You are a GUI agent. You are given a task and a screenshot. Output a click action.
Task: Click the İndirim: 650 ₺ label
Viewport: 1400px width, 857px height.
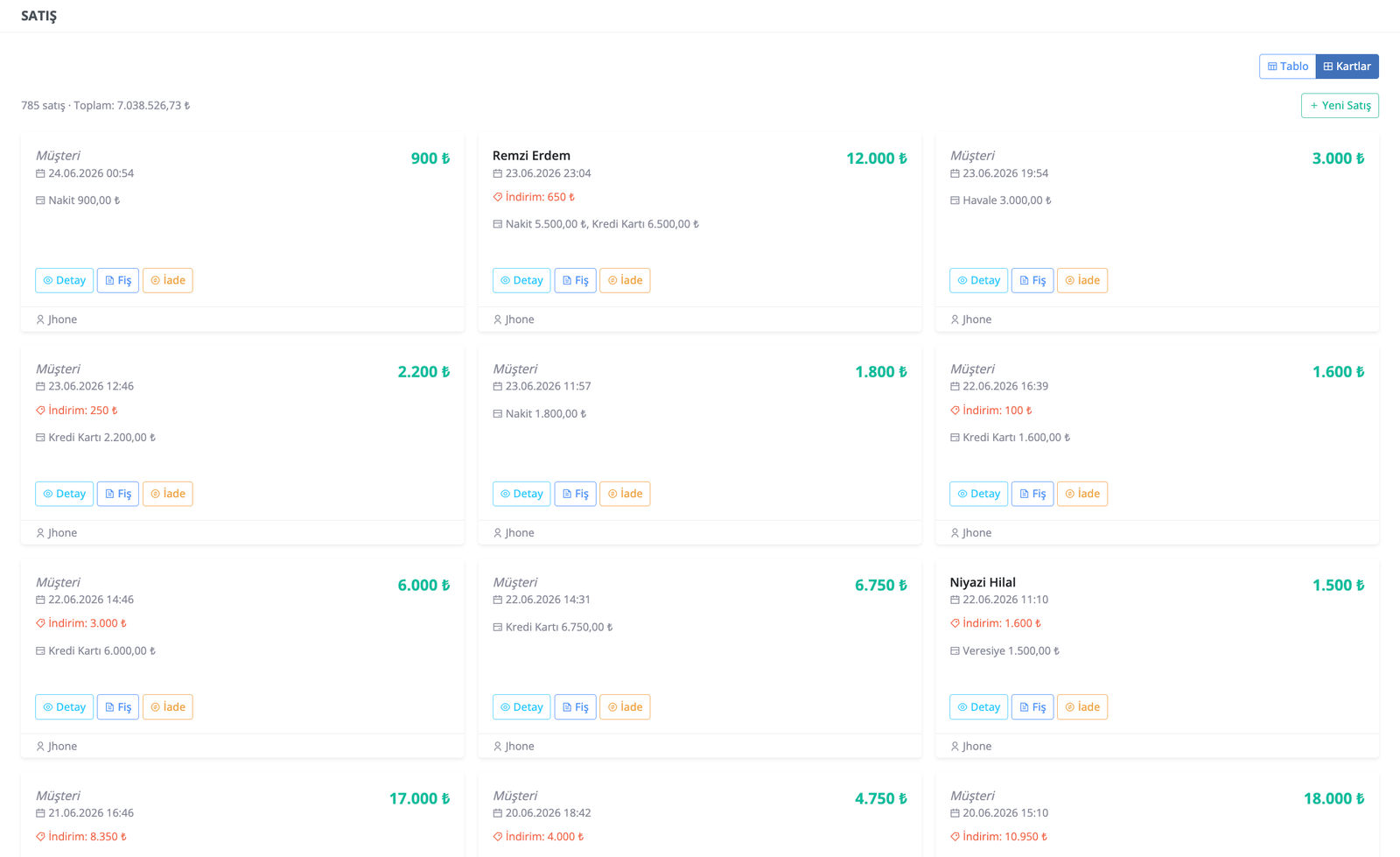pyautogui.click(x=534, y=198)
